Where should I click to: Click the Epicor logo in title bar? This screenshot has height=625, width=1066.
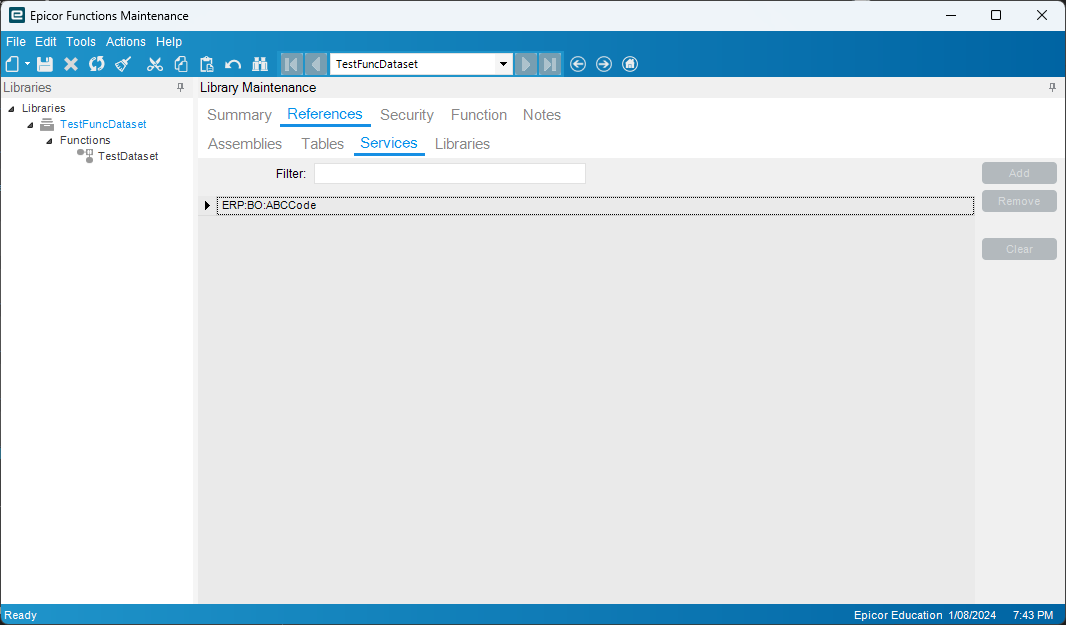click(x=16, y=15)
